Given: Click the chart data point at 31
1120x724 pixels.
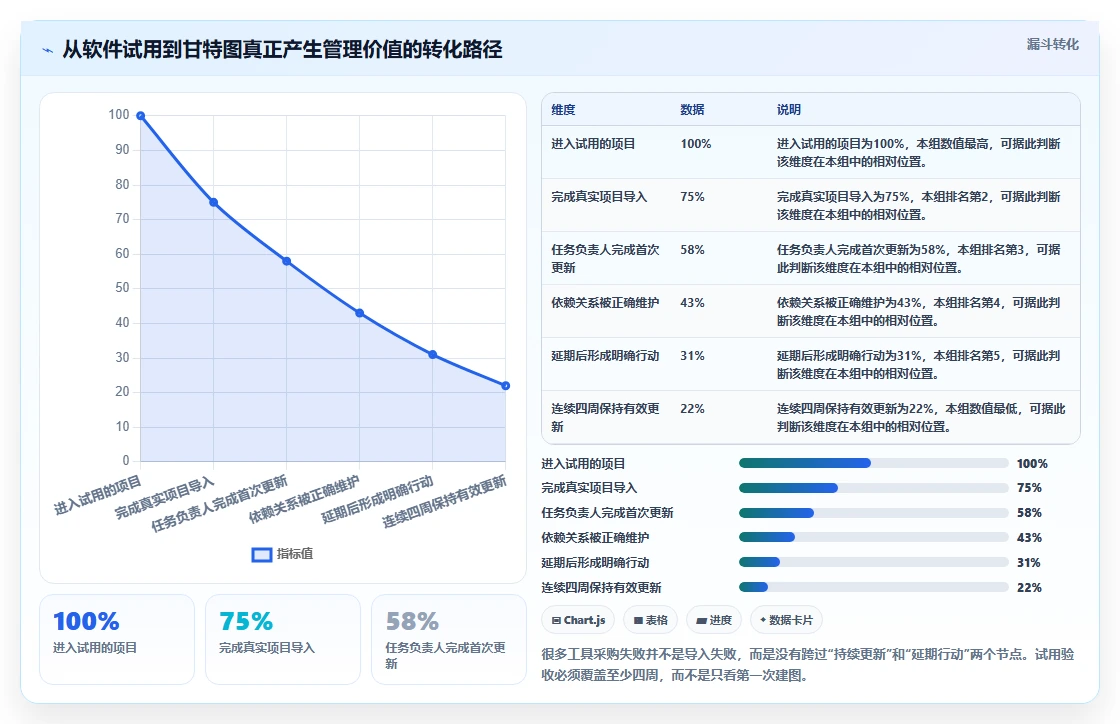Looking at the screenshot, I should click(432, 355).
